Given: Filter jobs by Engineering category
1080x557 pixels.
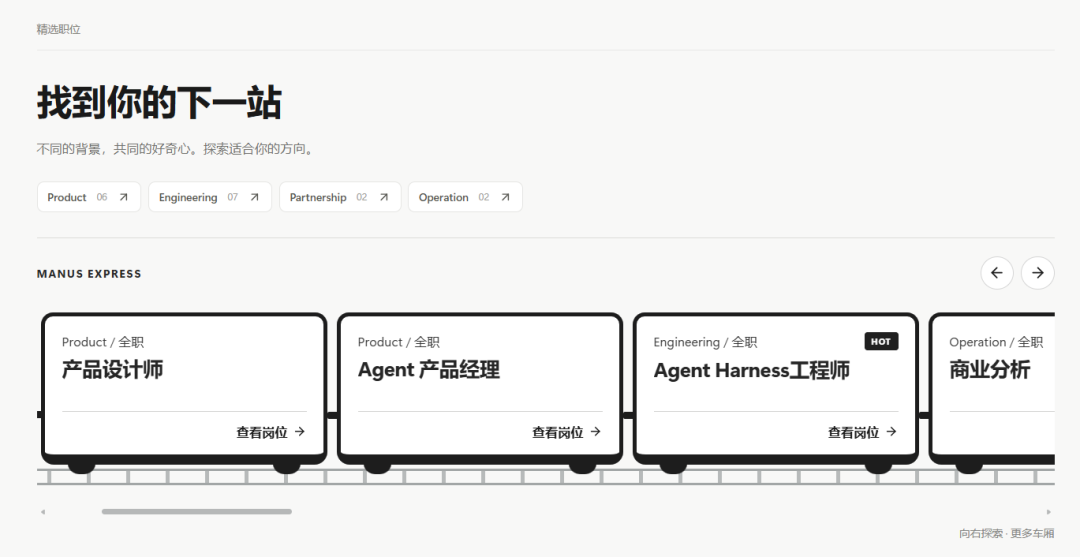Looking at the screenshot, I should (210, 197).
